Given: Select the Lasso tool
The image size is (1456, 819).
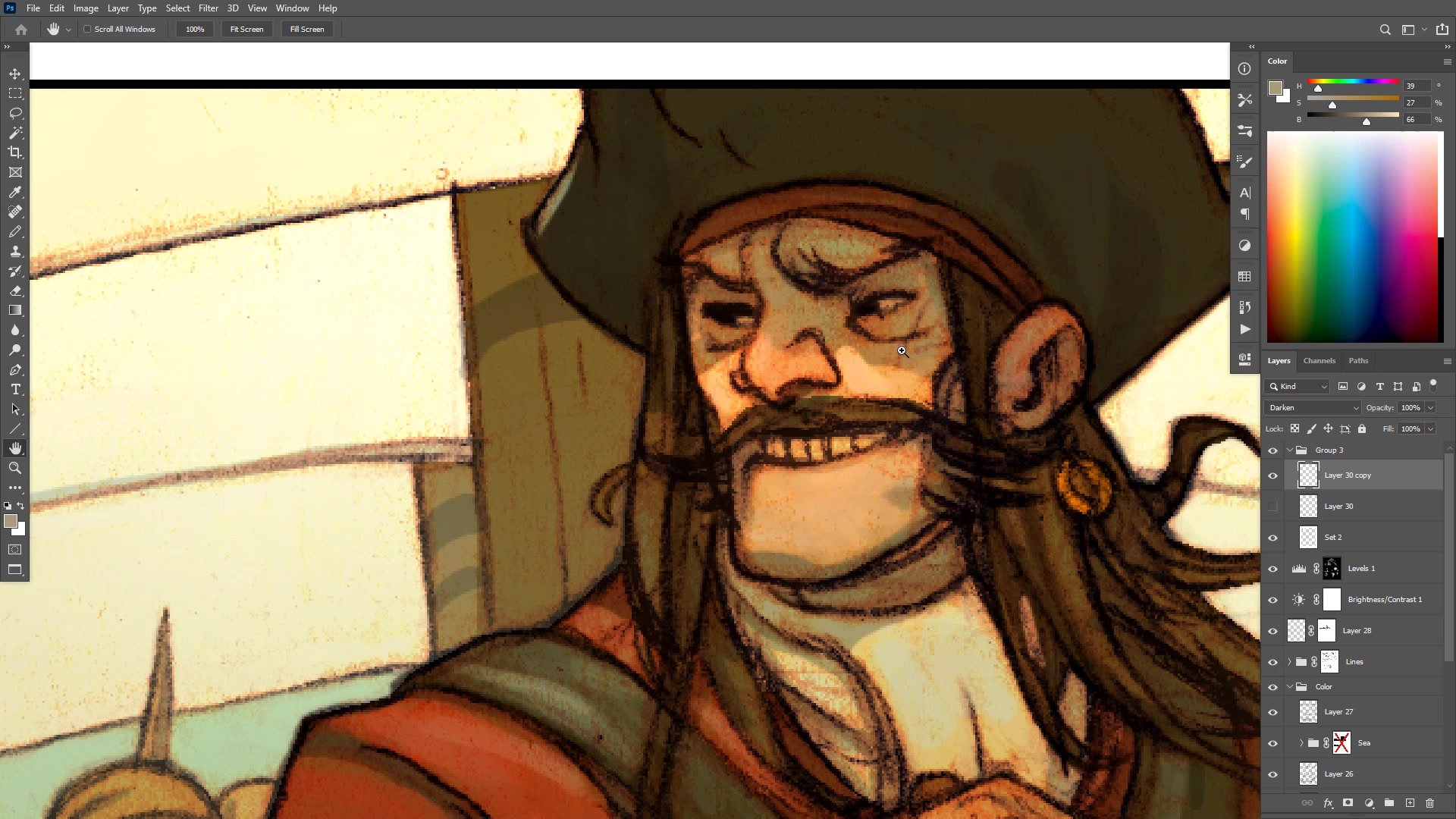Looking at the screenshot, I should point(15,113).
